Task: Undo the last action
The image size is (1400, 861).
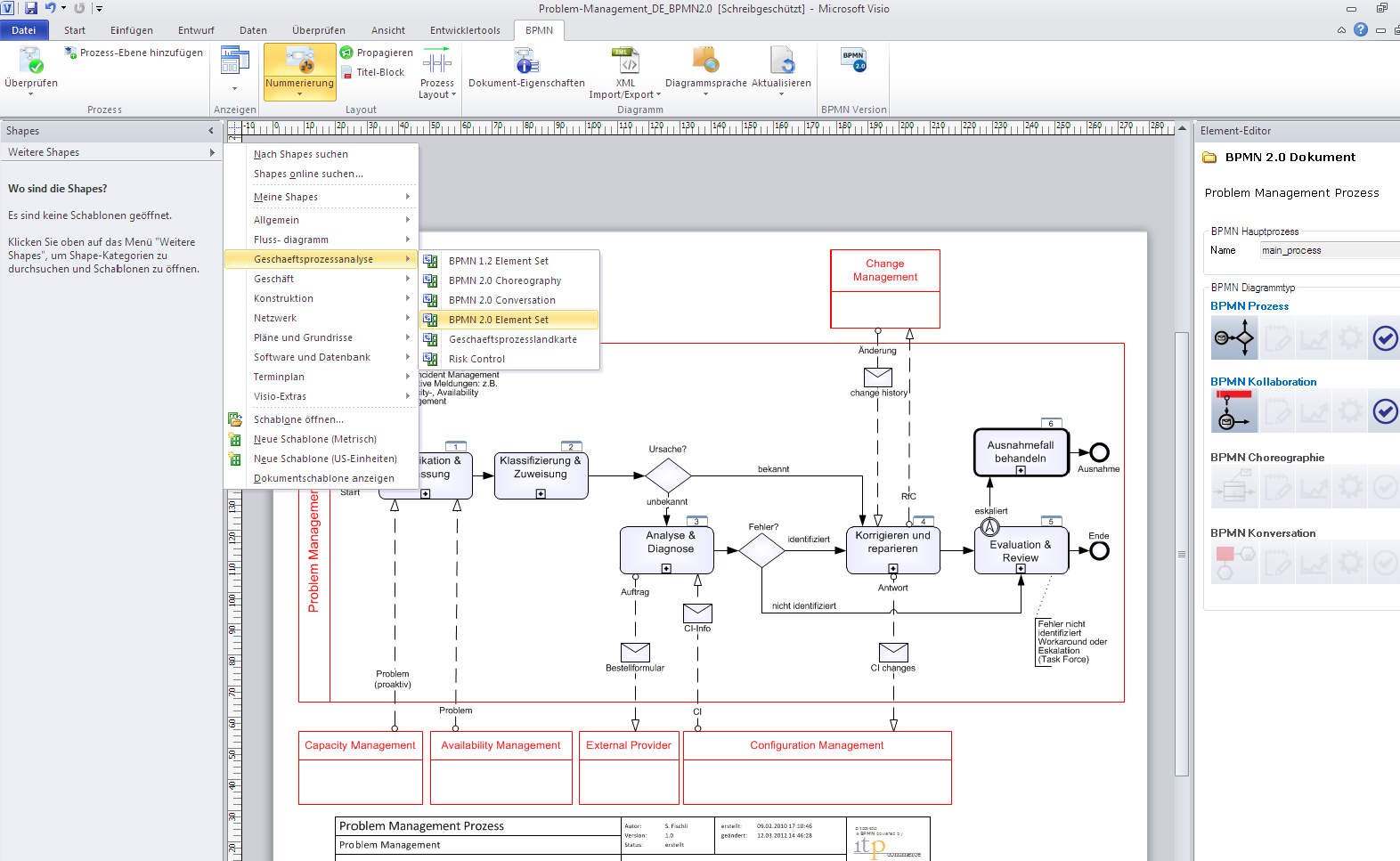Action: click(x=50, y=8)
